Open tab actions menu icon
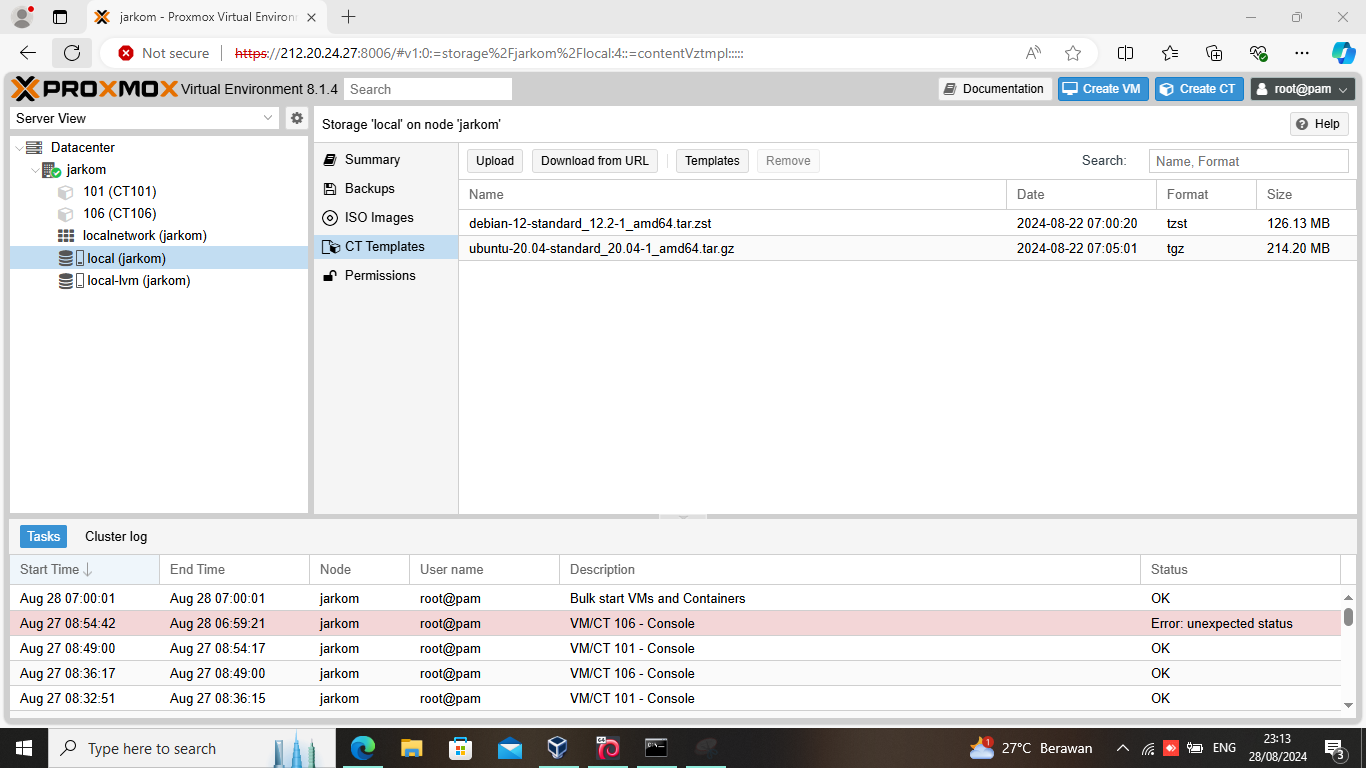 tap(60, 17)
